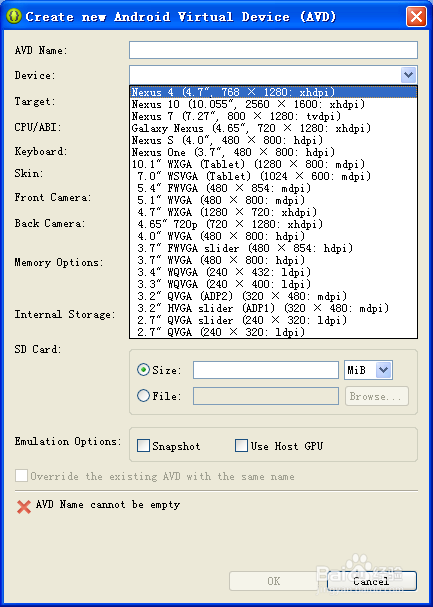
Task: Click the Browse... button
Action: [377, 396]
